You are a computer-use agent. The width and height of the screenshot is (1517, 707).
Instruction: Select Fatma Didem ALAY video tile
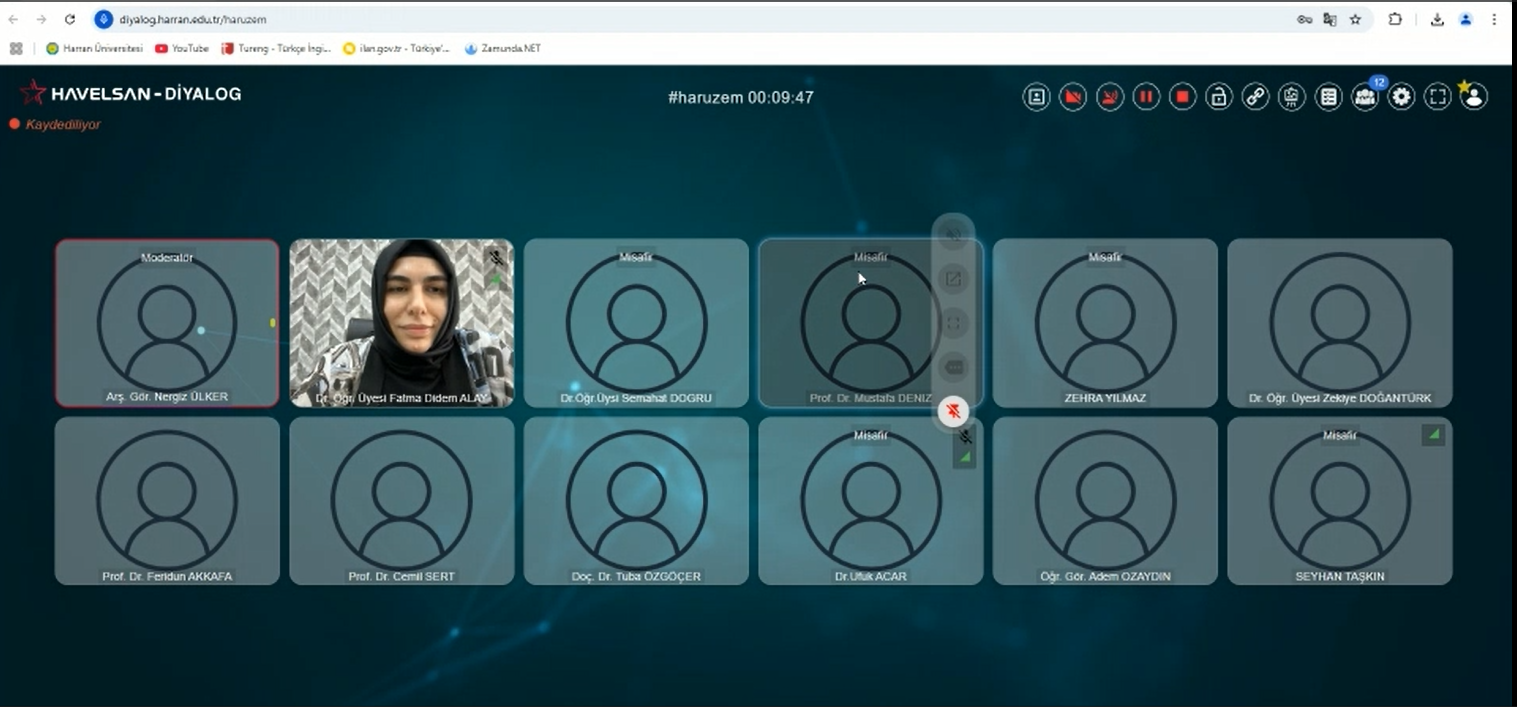[x=402, y=323]
